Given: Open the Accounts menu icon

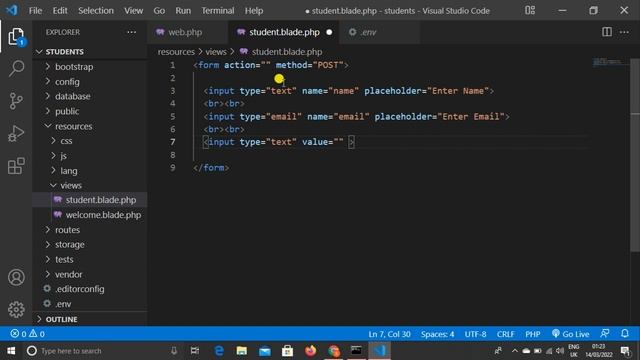Looking at the screenshot, I should tap(16, 278).
